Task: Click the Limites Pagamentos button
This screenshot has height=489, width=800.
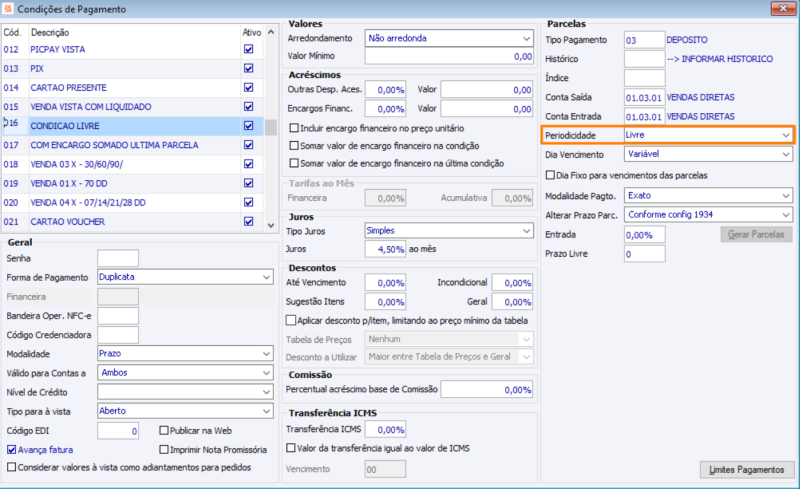Action: point(746,469)
